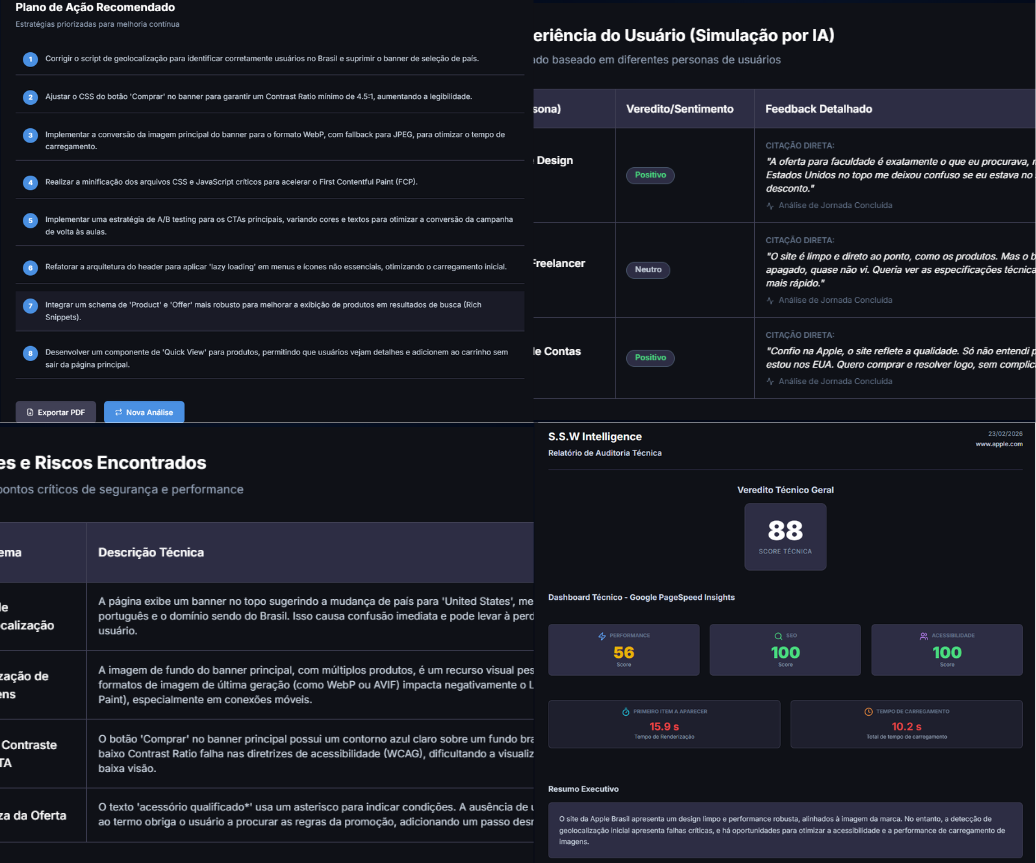
Task: Click the magnifier SEO icon
Action: 778,636
